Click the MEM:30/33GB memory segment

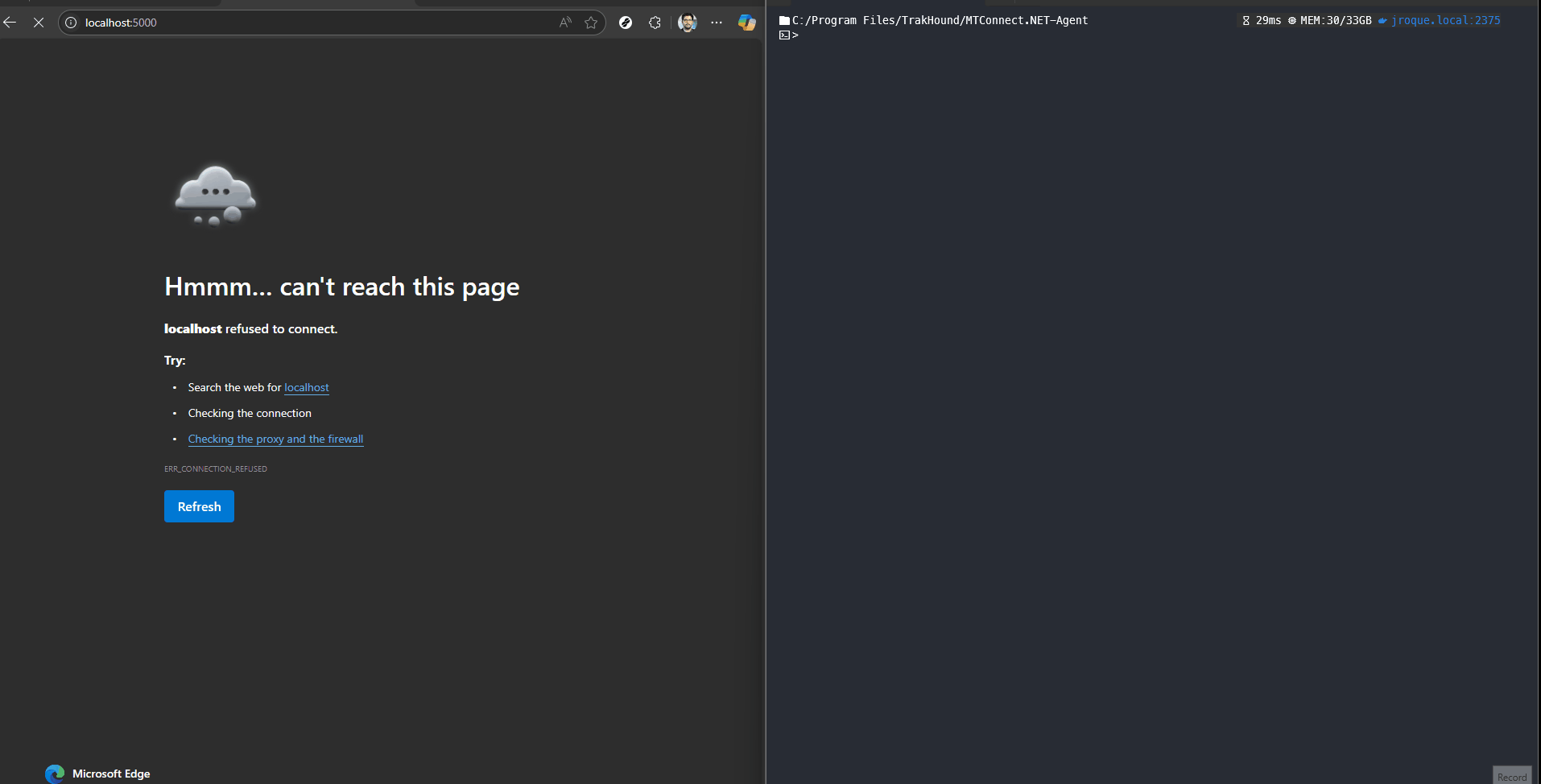1330,20
